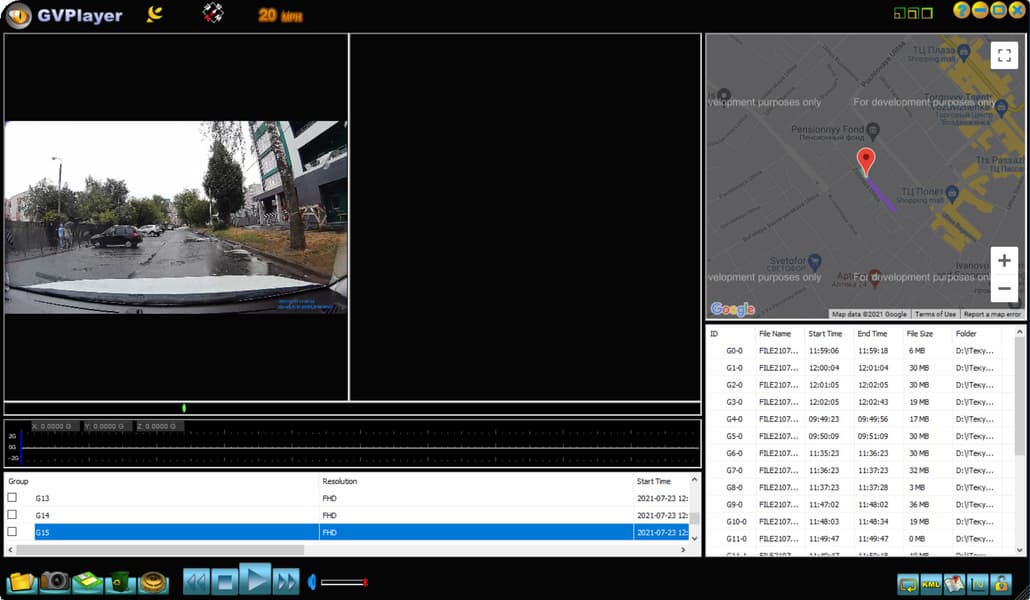The image size is (1030, 600).
Task: Click Report a map error link
Action: pyautogui.click(x=992, y=314)
